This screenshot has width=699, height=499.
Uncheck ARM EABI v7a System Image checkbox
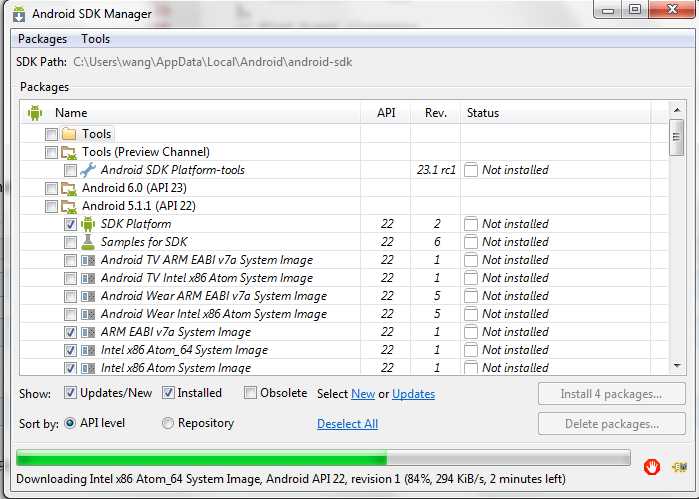point(70,332)
